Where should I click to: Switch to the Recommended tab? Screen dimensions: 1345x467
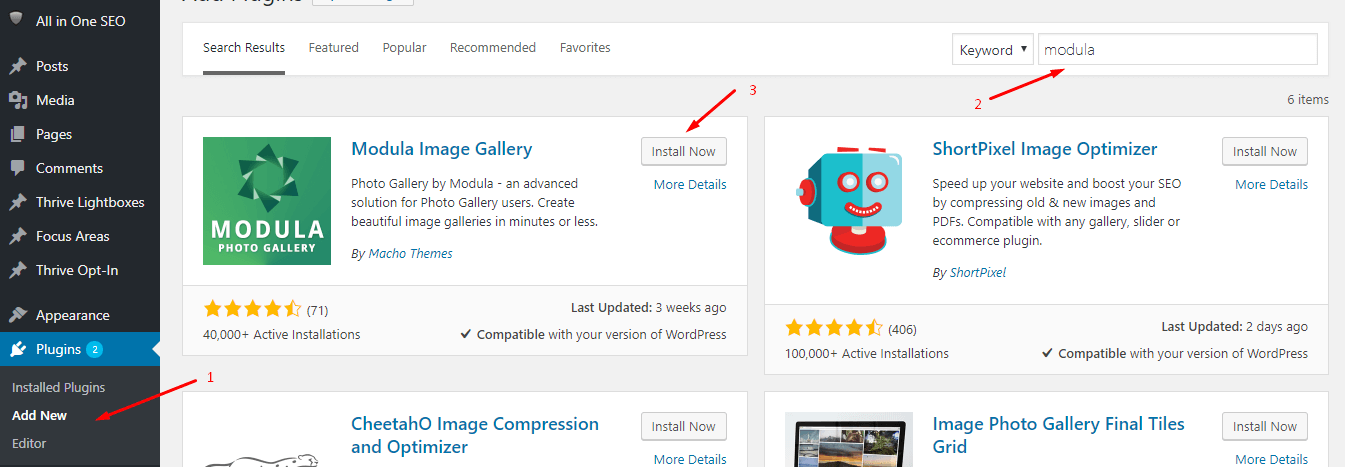[493, 48]
